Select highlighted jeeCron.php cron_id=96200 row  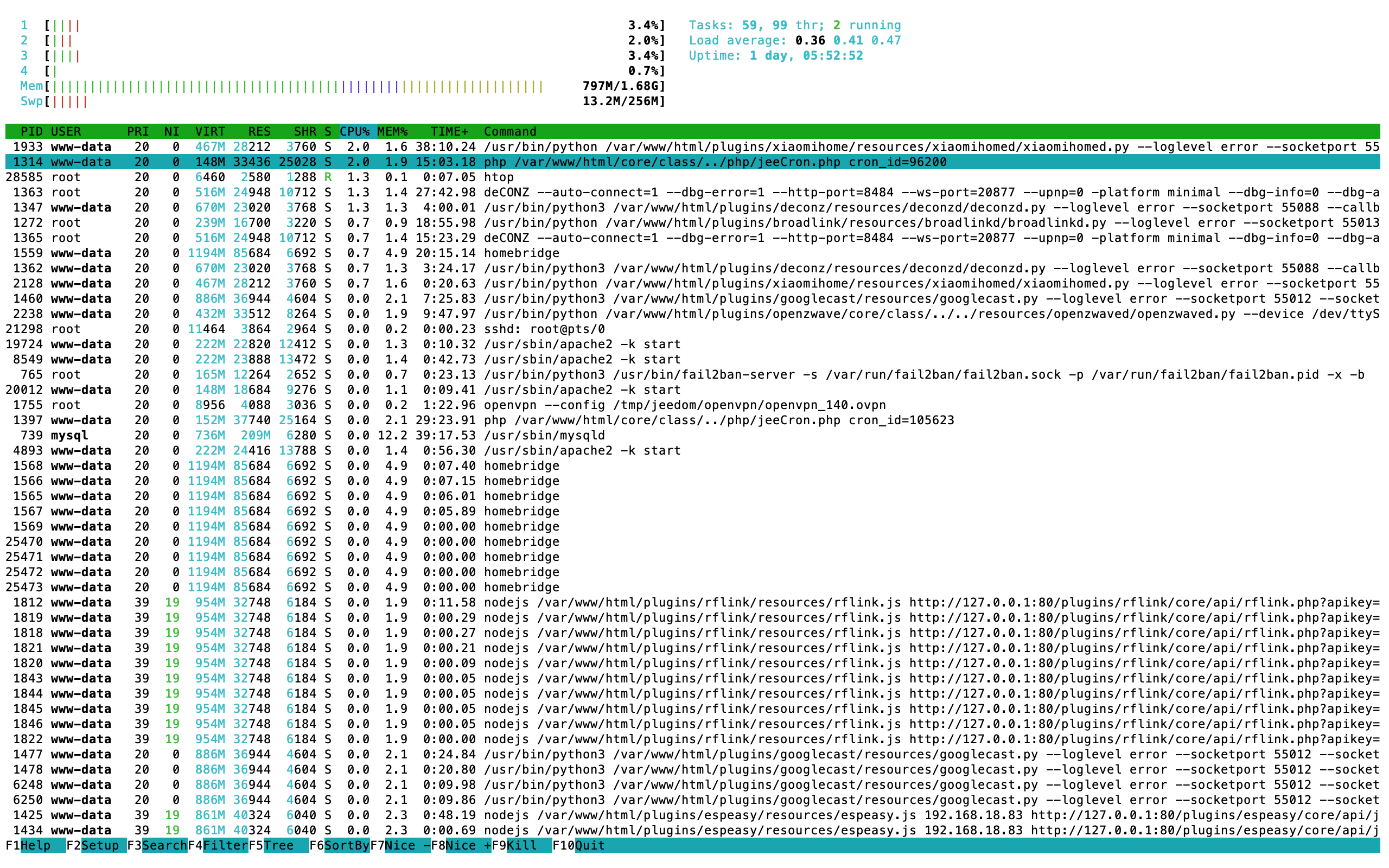tap(693, 162)
